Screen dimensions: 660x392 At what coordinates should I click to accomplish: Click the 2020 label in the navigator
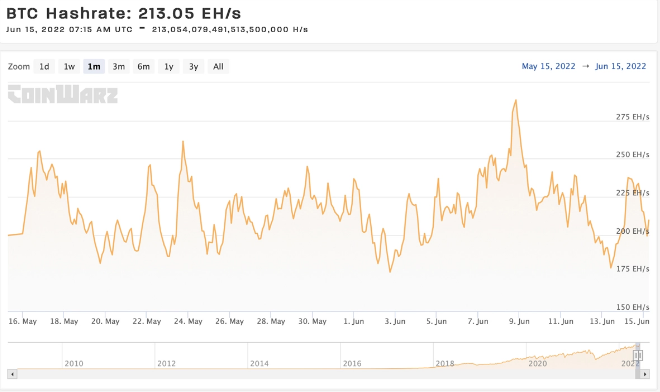pos(538,363)
